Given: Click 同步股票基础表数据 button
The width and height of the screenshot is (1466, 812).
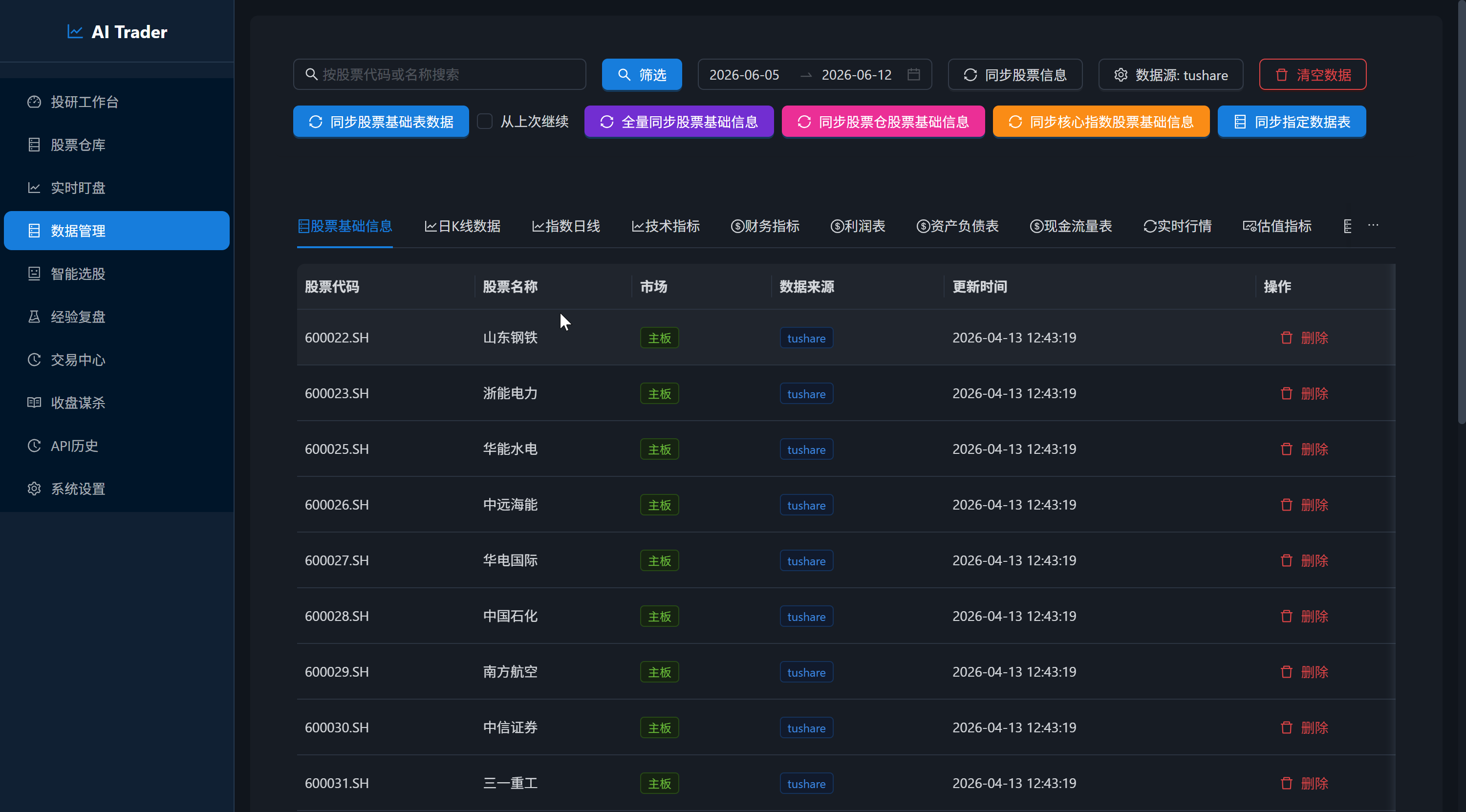Looking at the screenshot, I should coord(381,121).
